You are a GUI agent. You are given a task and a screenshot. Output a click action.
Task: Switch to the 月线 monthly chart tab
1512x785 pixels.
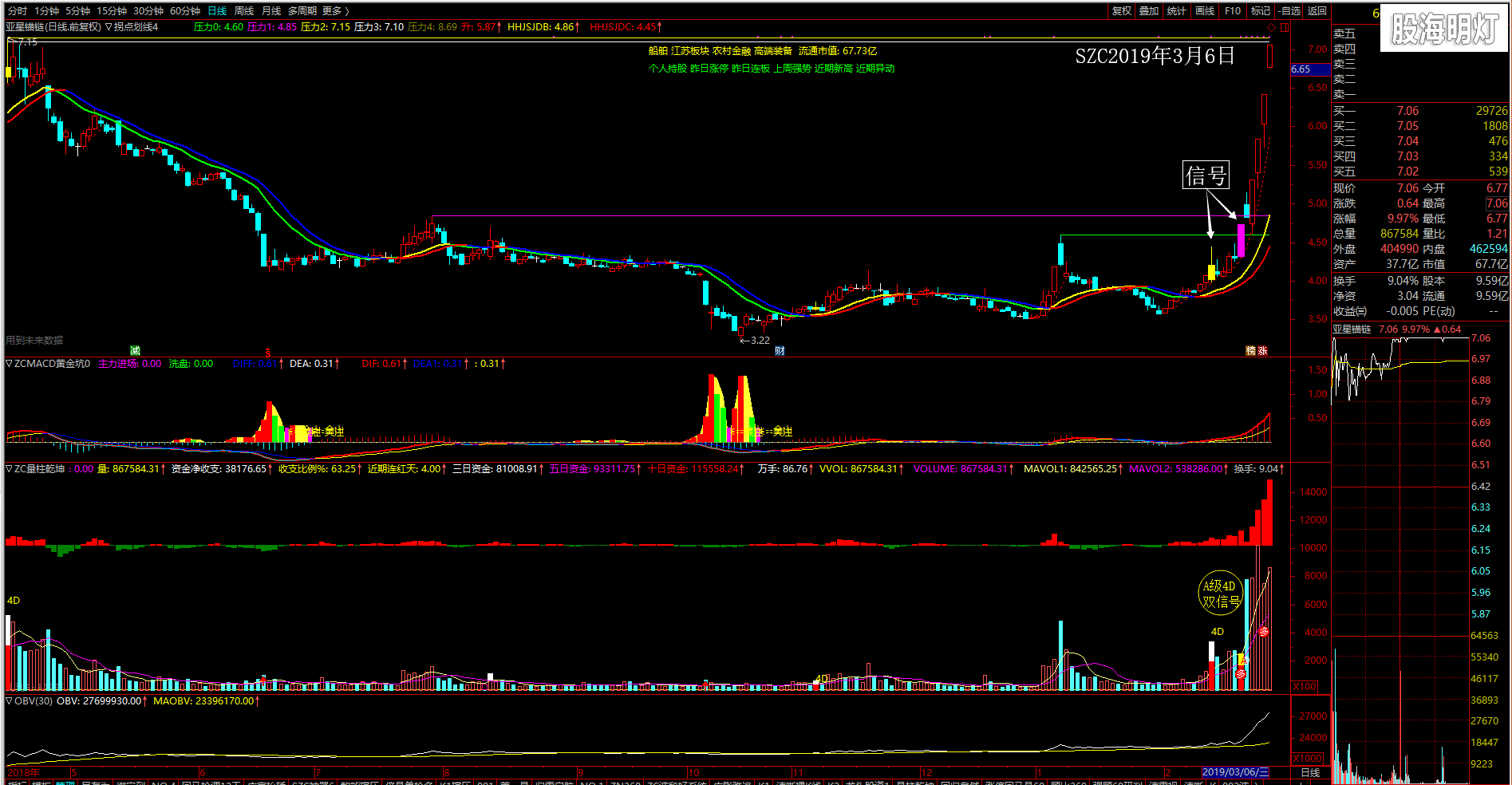pos(271,10)
